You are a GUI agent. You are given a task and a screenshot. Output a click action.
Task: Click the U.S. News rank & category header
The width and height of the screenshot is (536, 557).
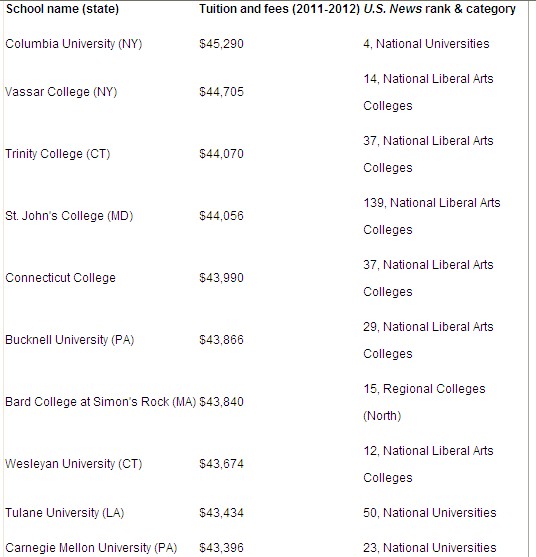click(x=439, y=9)
